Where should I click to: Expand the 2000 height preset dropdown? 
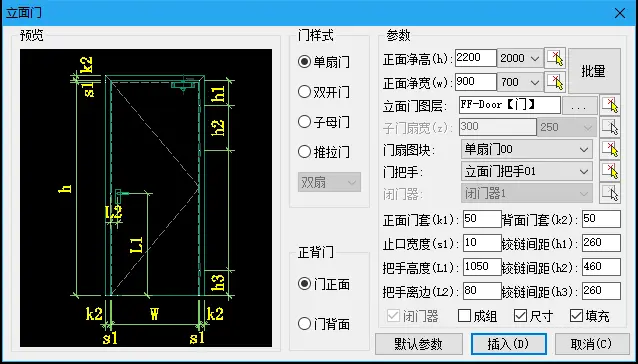pos(520,59)
